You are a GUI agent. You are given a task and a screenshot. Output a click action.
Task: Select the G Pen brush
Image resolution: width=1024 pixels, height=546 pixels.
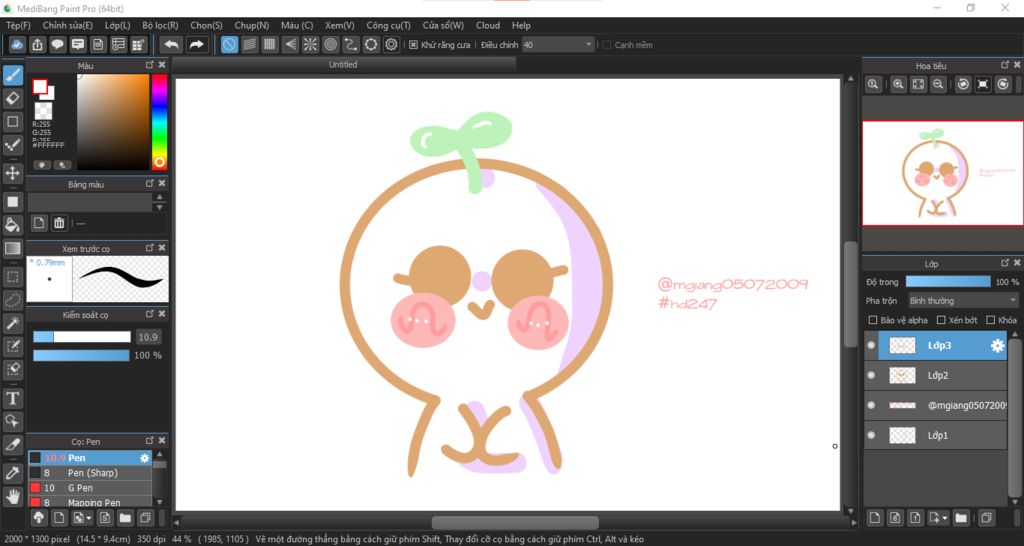pyautogui.click(x=90, y=488)
